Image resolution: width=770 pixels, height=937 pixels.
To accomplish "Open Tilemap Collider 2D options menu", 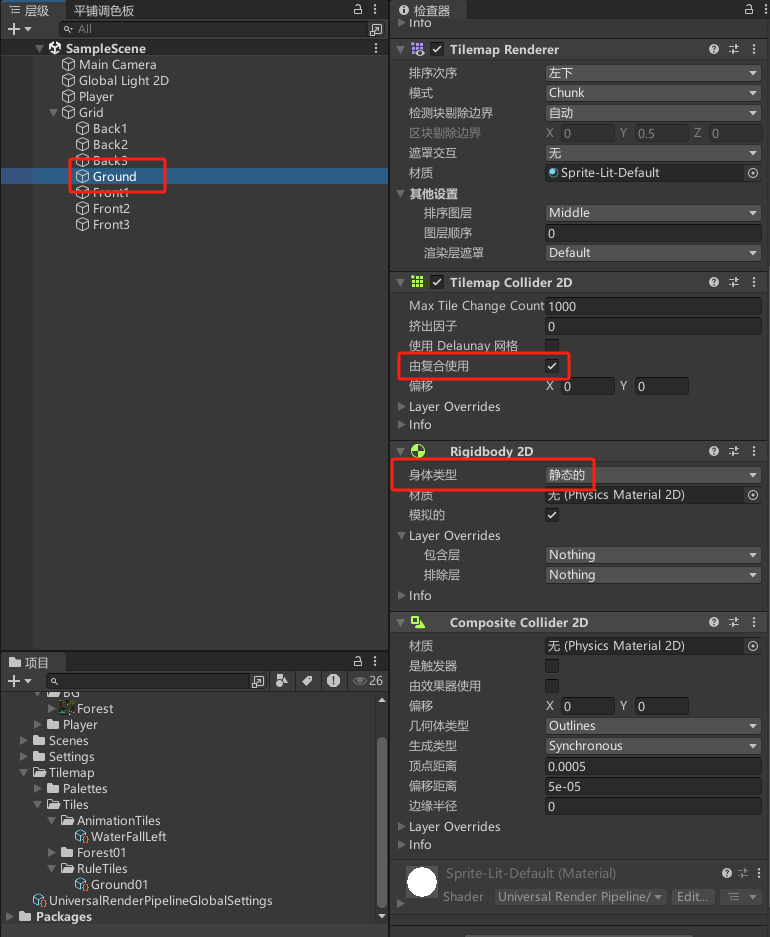I will [754, 282].
